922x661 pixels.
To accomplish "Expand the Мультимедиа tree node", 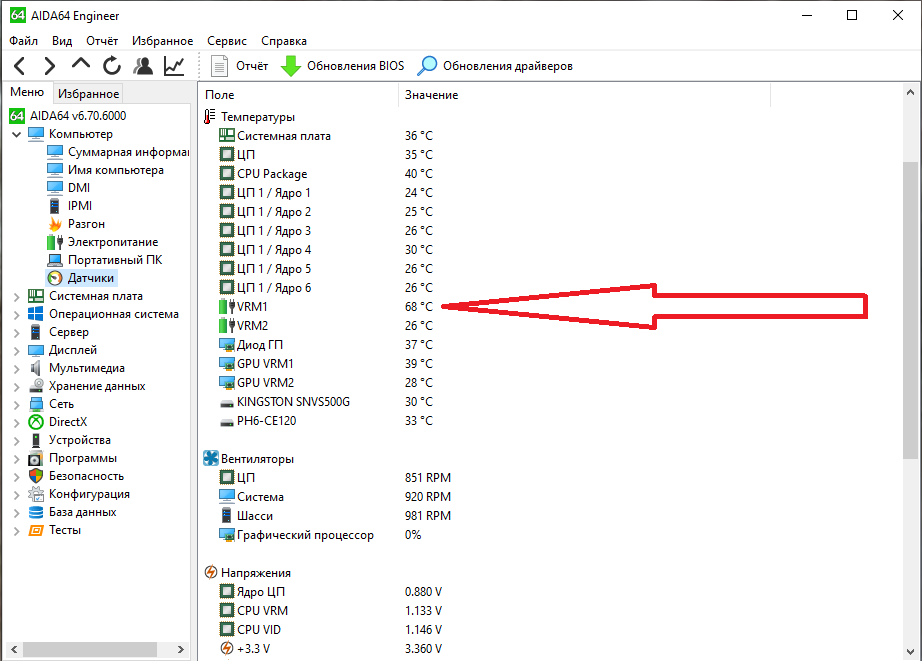I will [x=16, y=369].
